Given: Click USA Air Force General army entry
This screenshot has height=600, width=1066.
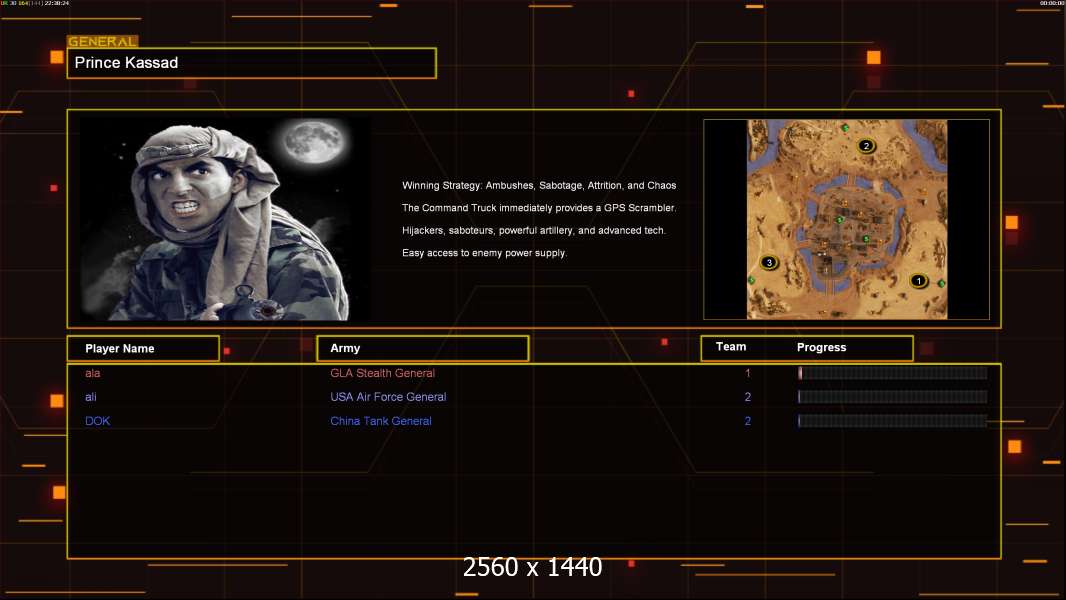Looking at the screenshot, I should pos(388,397).
